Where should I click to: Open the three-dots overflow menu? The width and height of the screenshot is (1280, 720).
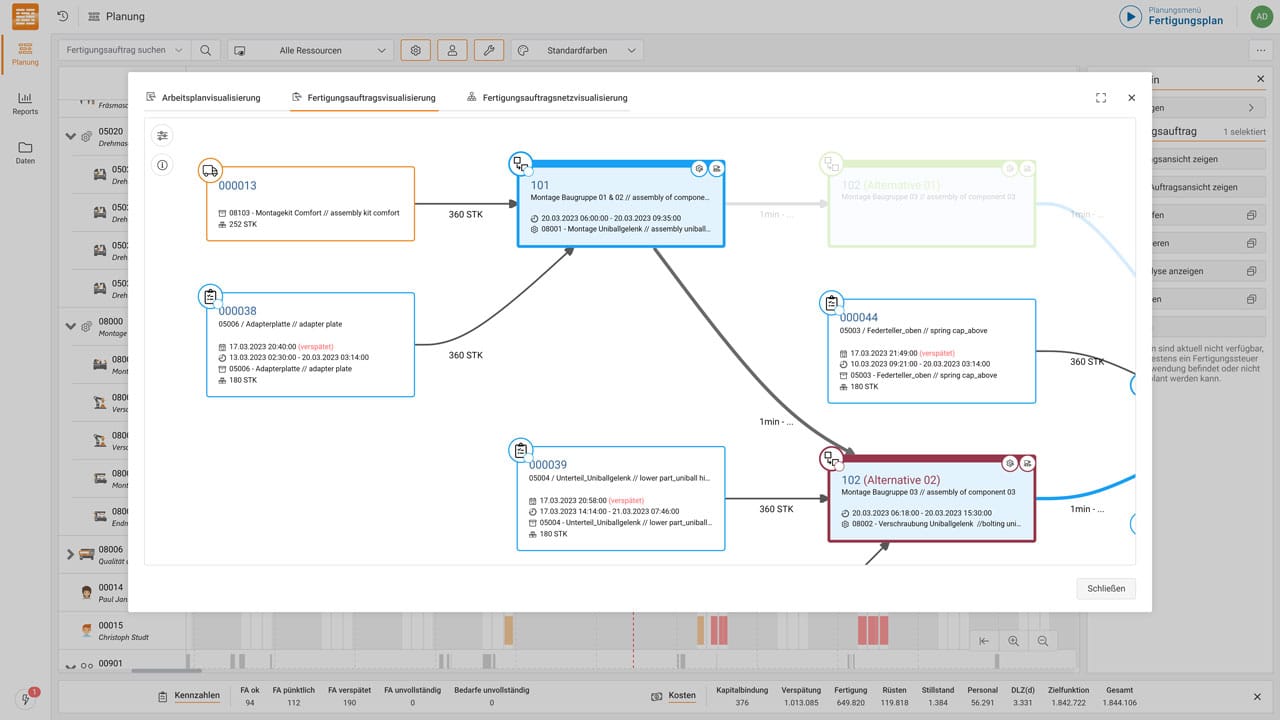(1259, 50)
